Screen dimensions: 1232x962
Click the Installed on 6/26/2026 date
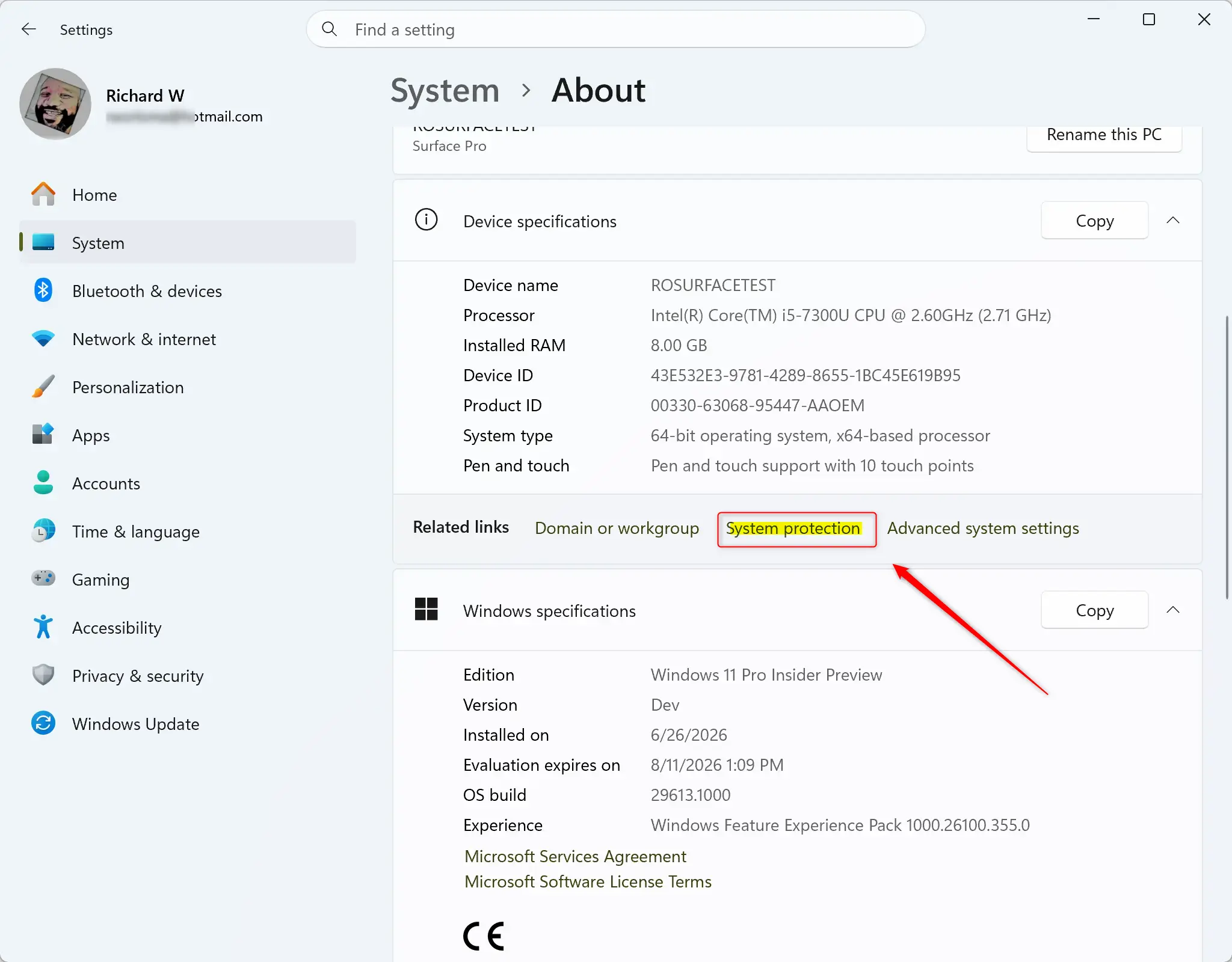pyautogui.click(x=689, y=735)
